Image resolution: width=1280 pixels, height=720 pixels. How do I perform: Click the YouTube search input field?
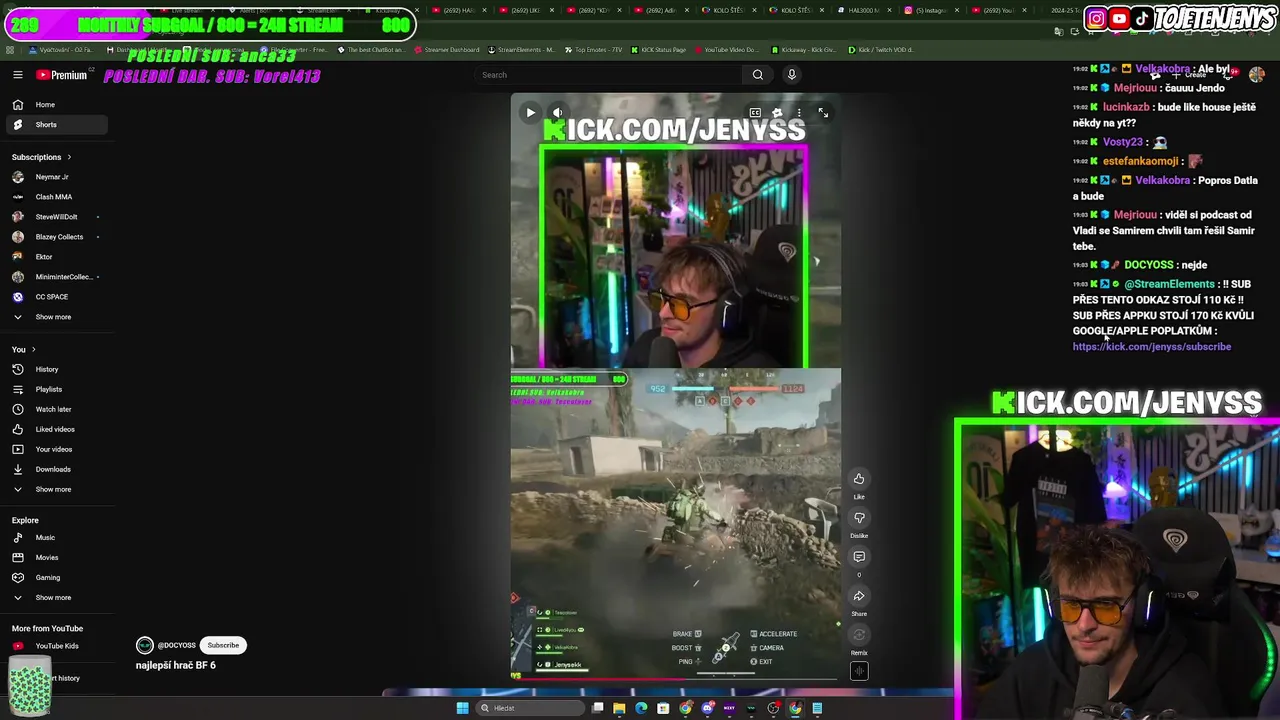click(609, 75)
